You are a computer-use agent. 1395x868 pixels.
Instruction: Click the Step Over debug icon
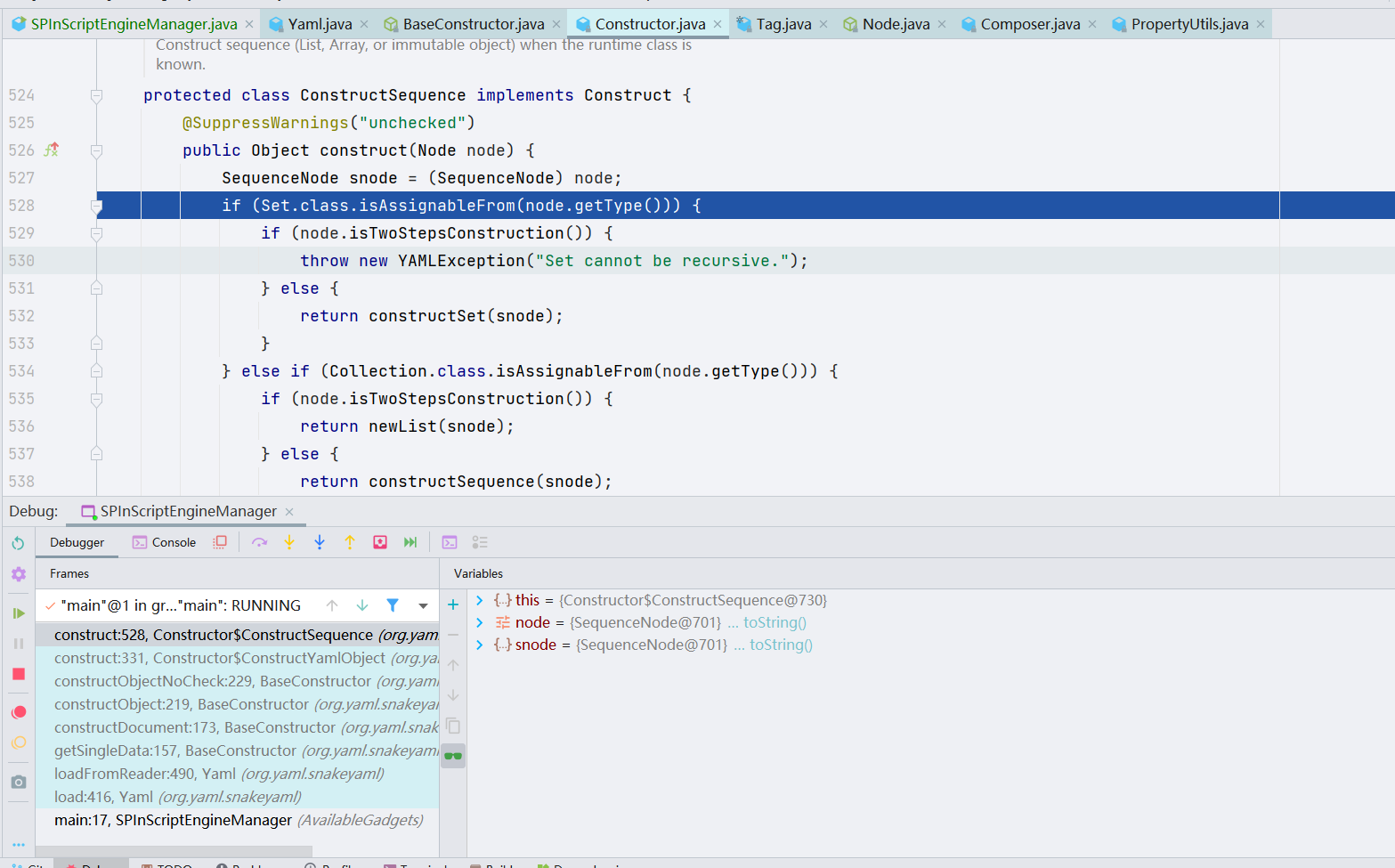(259, 542)
